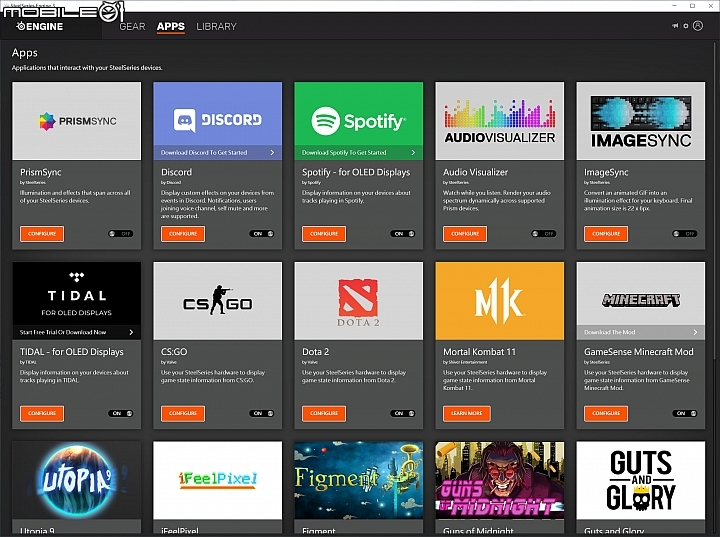The width and height of the screenshot is (720, 537).
Task: Open the announcements megaphone icon
Action: (675, 26)
